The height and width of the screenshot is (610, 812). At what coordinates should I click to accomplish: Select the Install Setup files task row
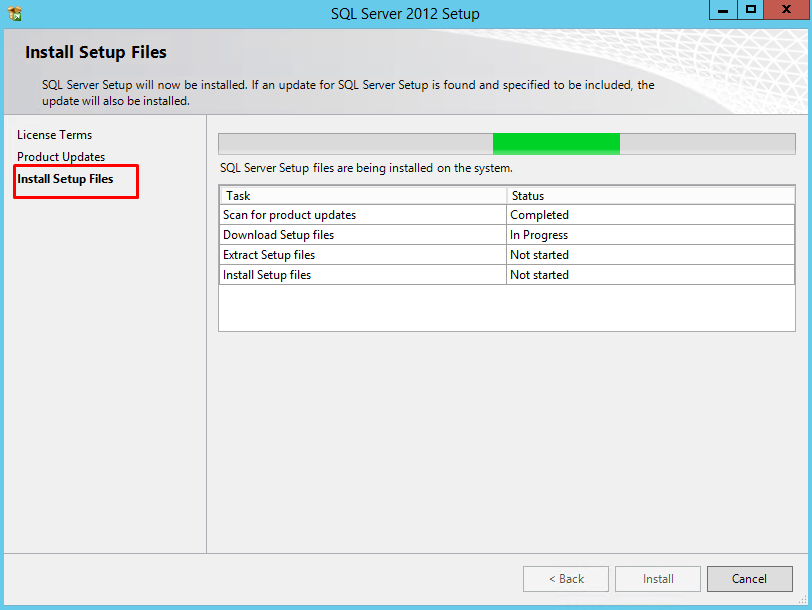click(267, 275)
